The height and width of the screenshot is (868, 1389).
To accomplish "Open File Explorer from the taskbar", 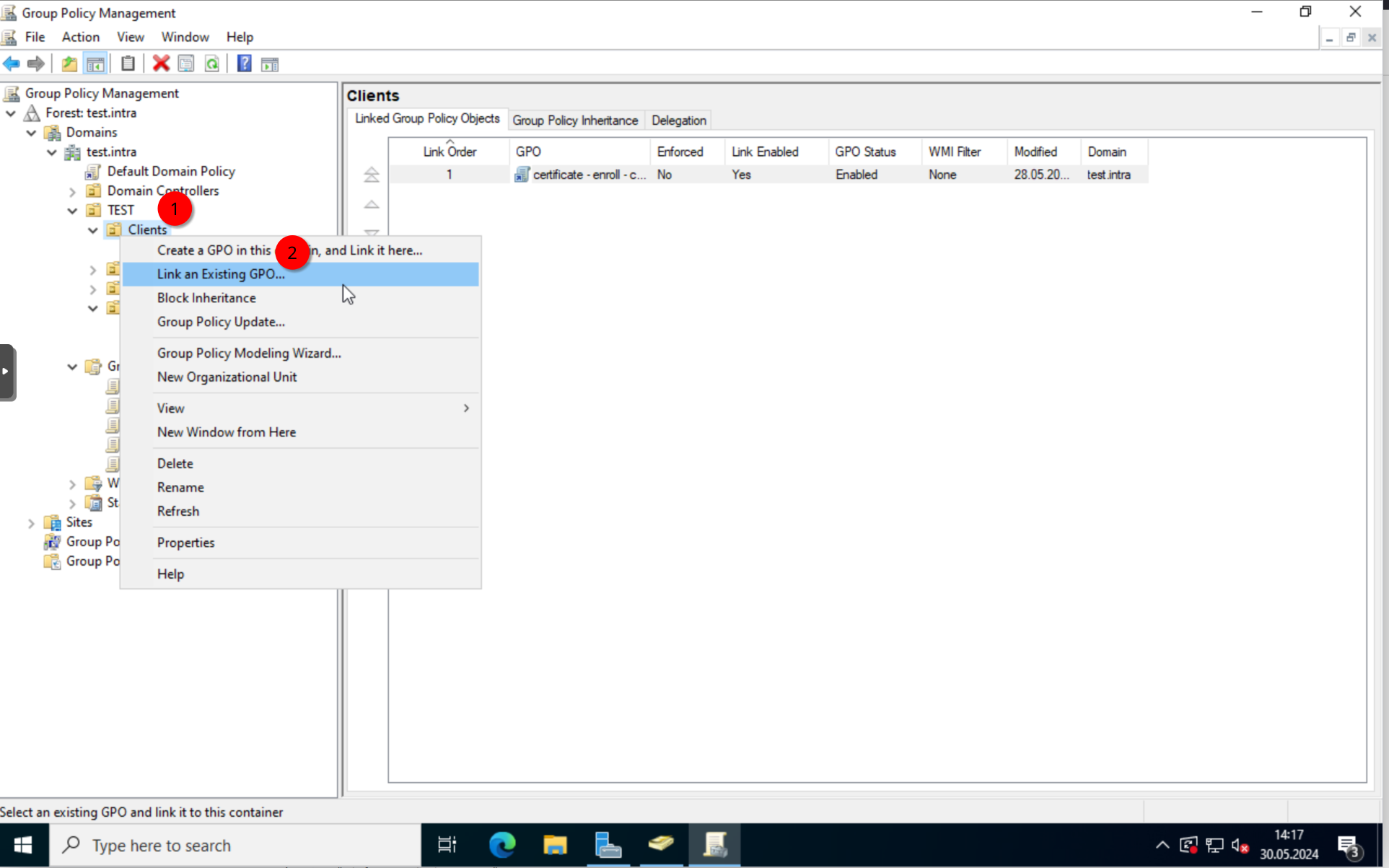I will click(555, 845).
